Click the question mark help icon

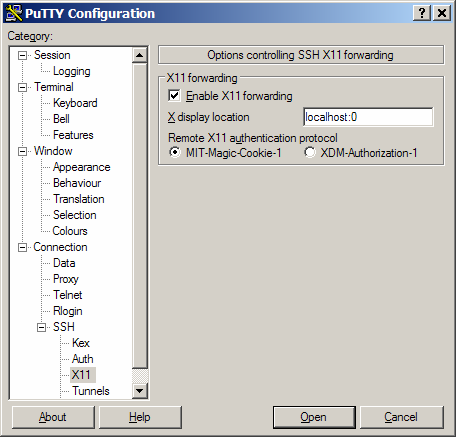point(422,13)
